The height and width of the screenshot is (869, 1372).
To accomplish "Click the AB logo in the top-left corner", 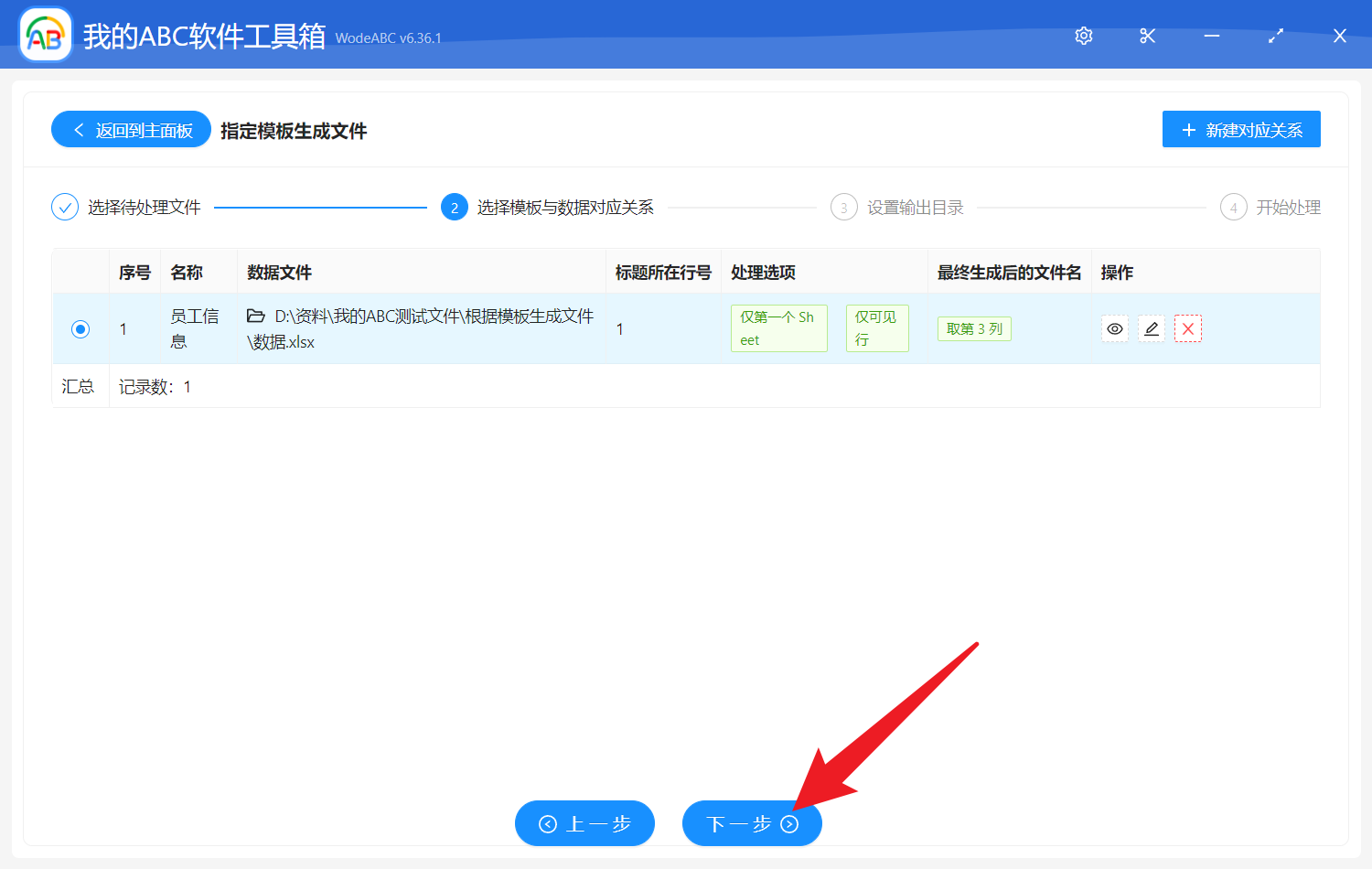I will pos(45,34).
